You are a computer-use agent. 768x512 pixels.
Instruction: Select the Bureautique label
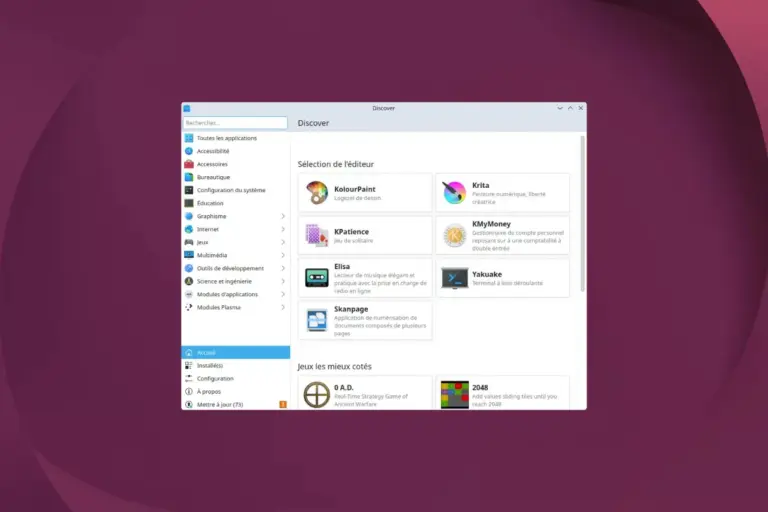click(x=213, y=177)
